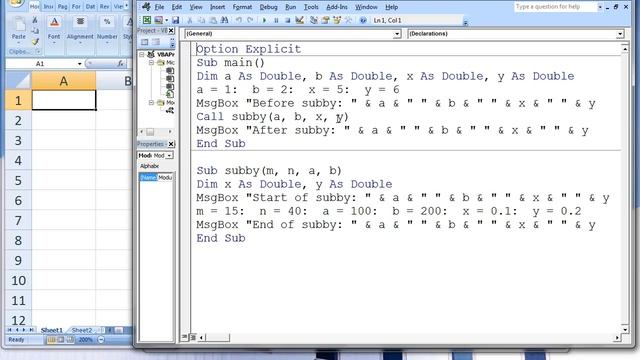Switch to Full Module View icon at bottom of code pane

click(193, 337)
